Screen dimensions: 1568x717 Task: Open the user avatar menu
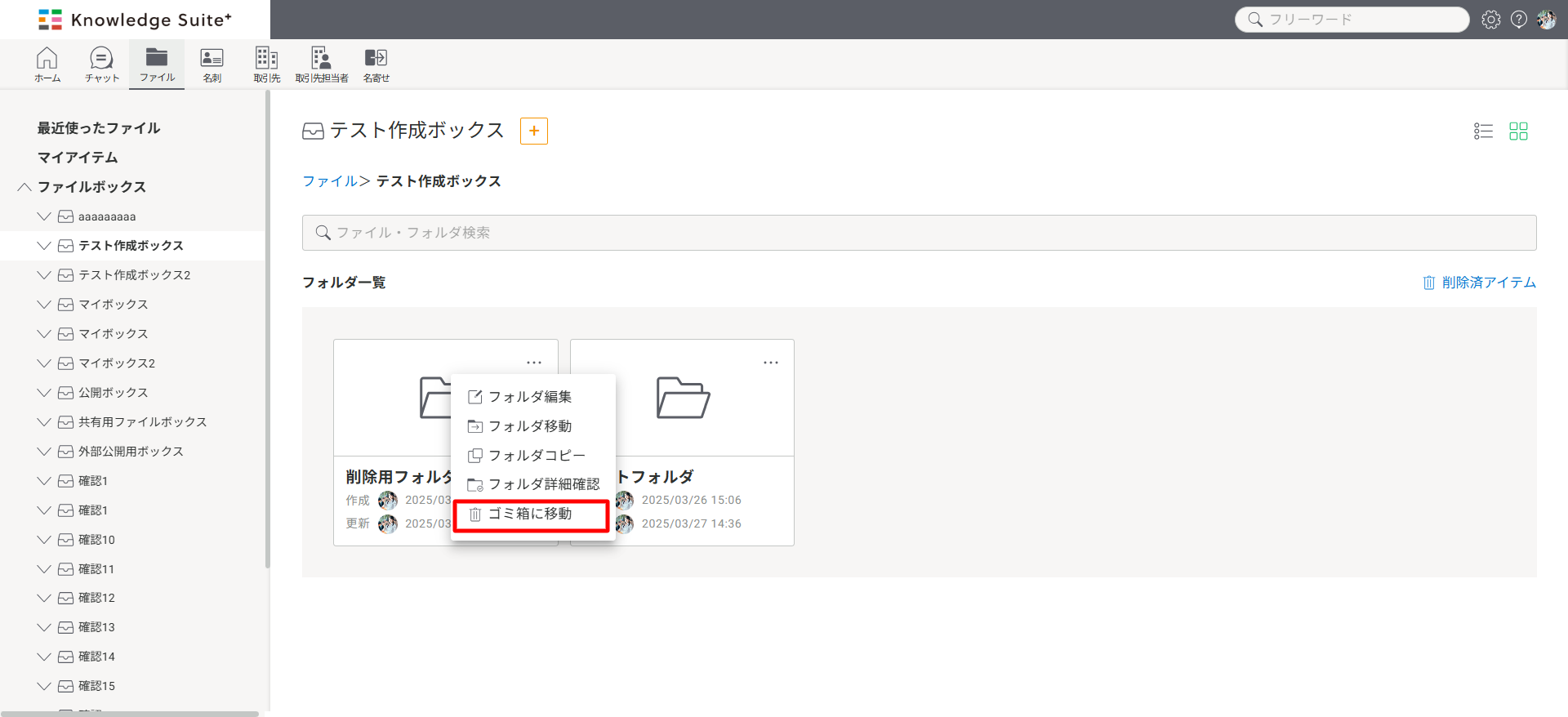tap(1547, 20)
